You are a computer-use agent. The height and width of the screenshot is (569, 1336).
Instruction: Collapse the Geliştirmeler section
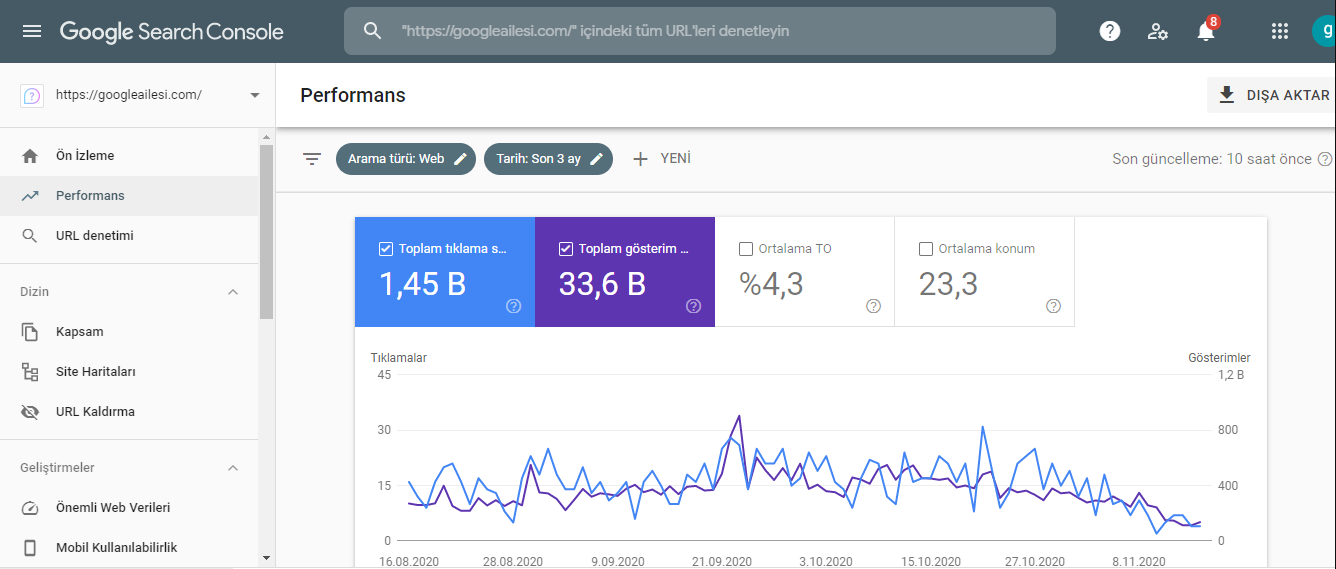click(233, 468)
